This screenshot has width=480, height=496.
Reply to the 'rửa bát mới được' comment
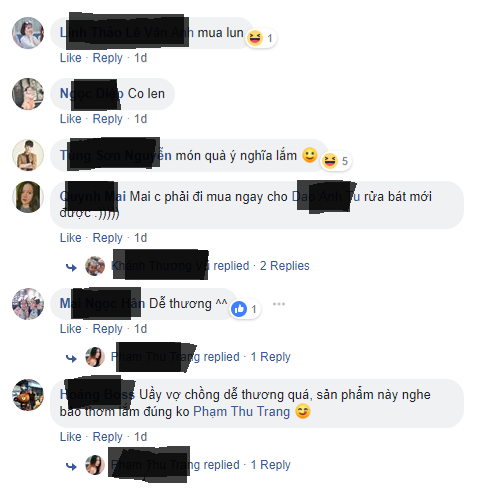[108, 238]
